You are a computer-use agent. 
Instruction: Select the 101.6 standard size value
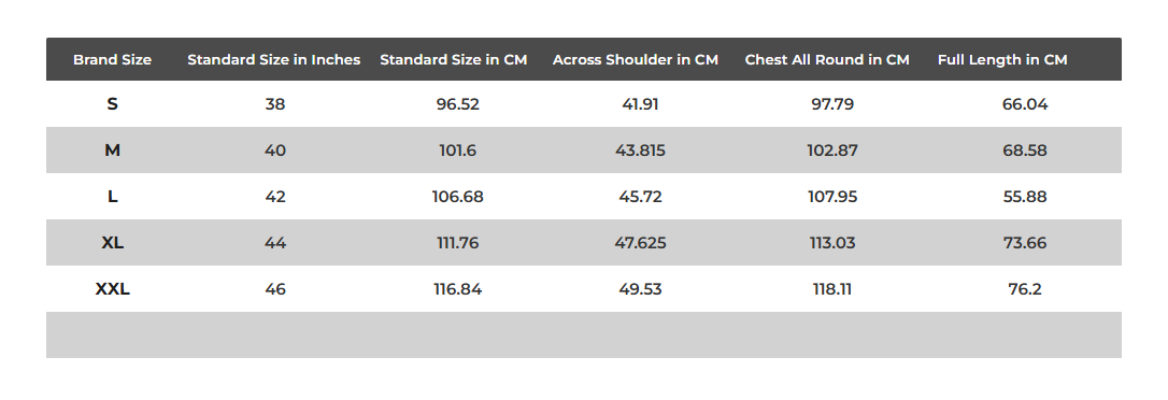[457, 151]
